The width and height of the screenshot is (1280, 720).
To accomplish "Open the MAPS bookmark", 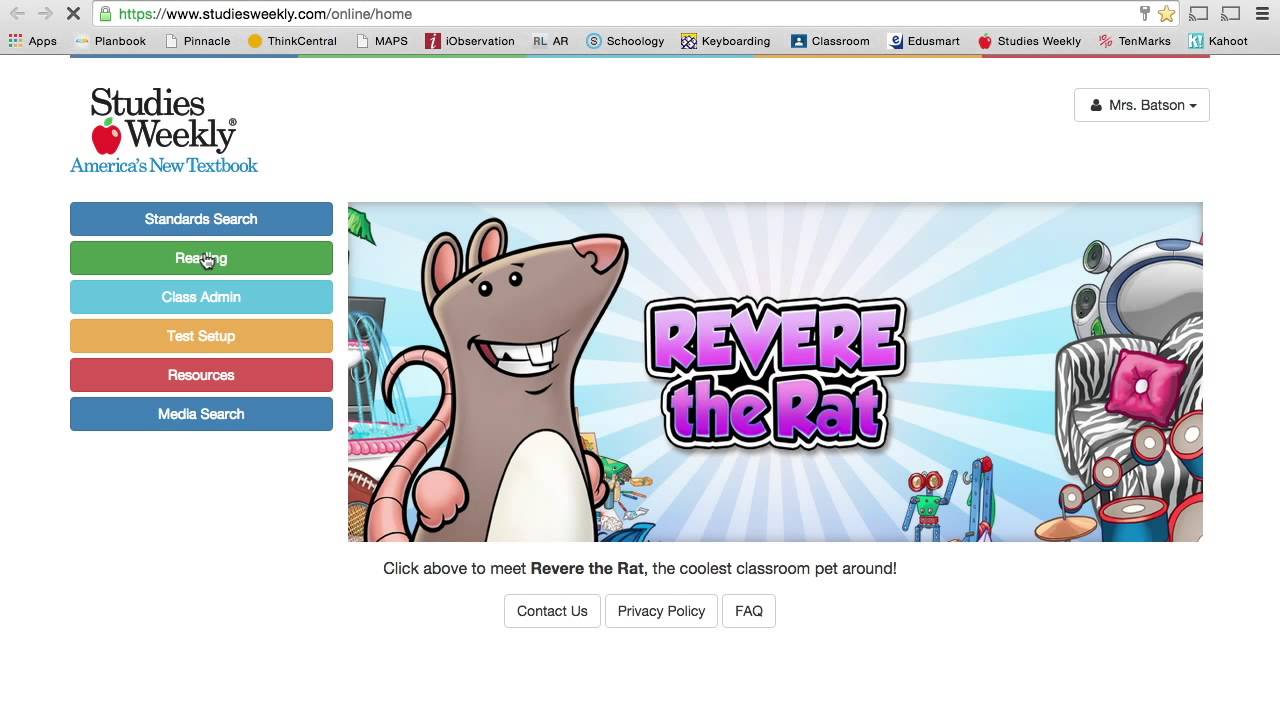I will coord(381,41).
